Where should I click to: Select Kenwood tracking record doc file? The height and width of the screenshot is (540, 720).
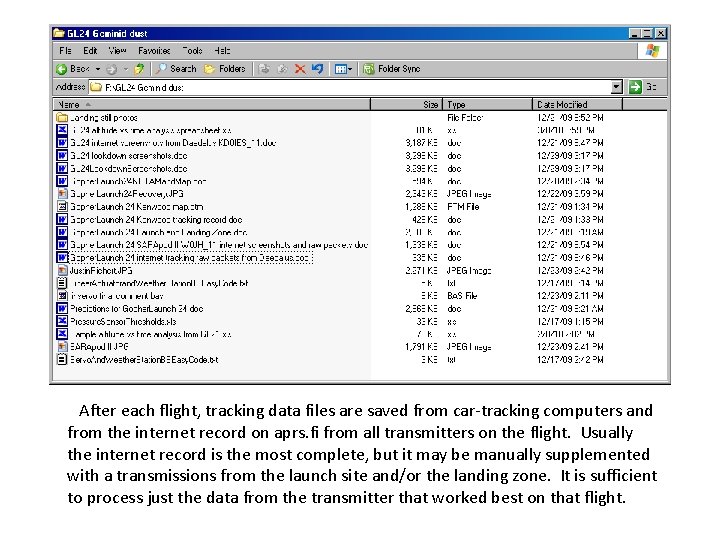click(x=156, y=219)
